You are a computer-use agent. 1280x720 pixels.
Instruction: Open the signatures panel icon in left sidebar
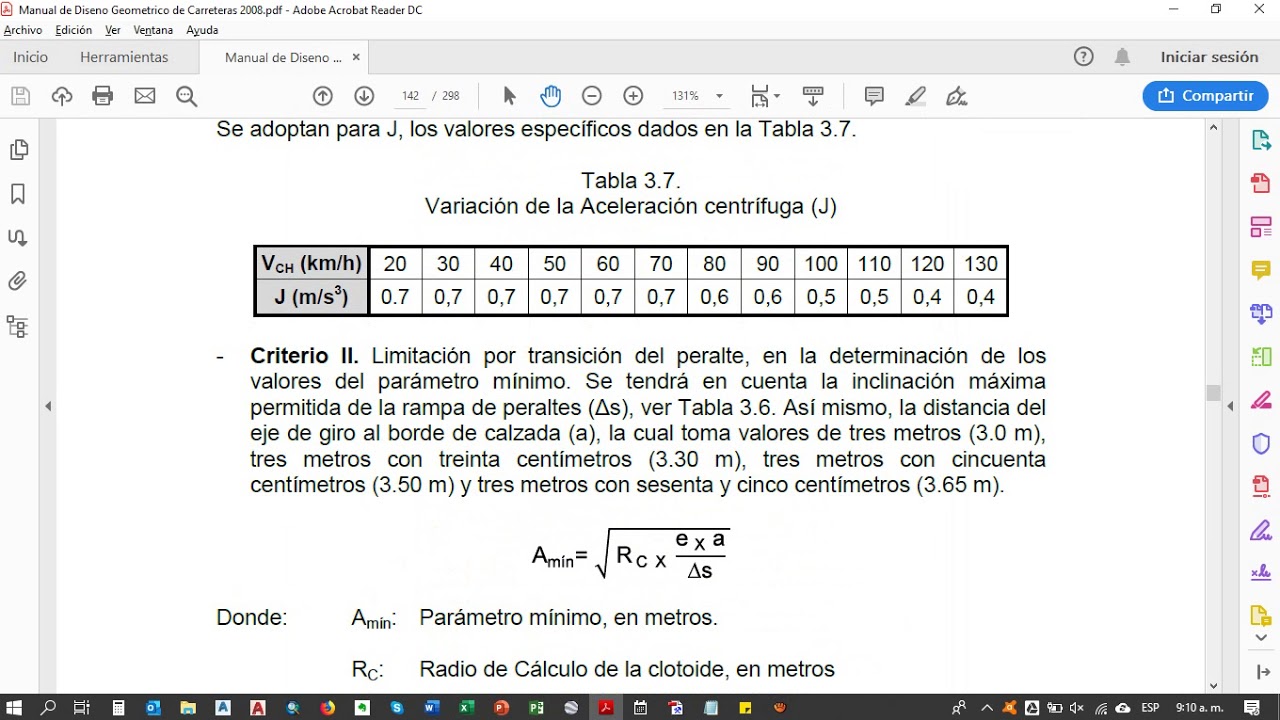(18, 238)
